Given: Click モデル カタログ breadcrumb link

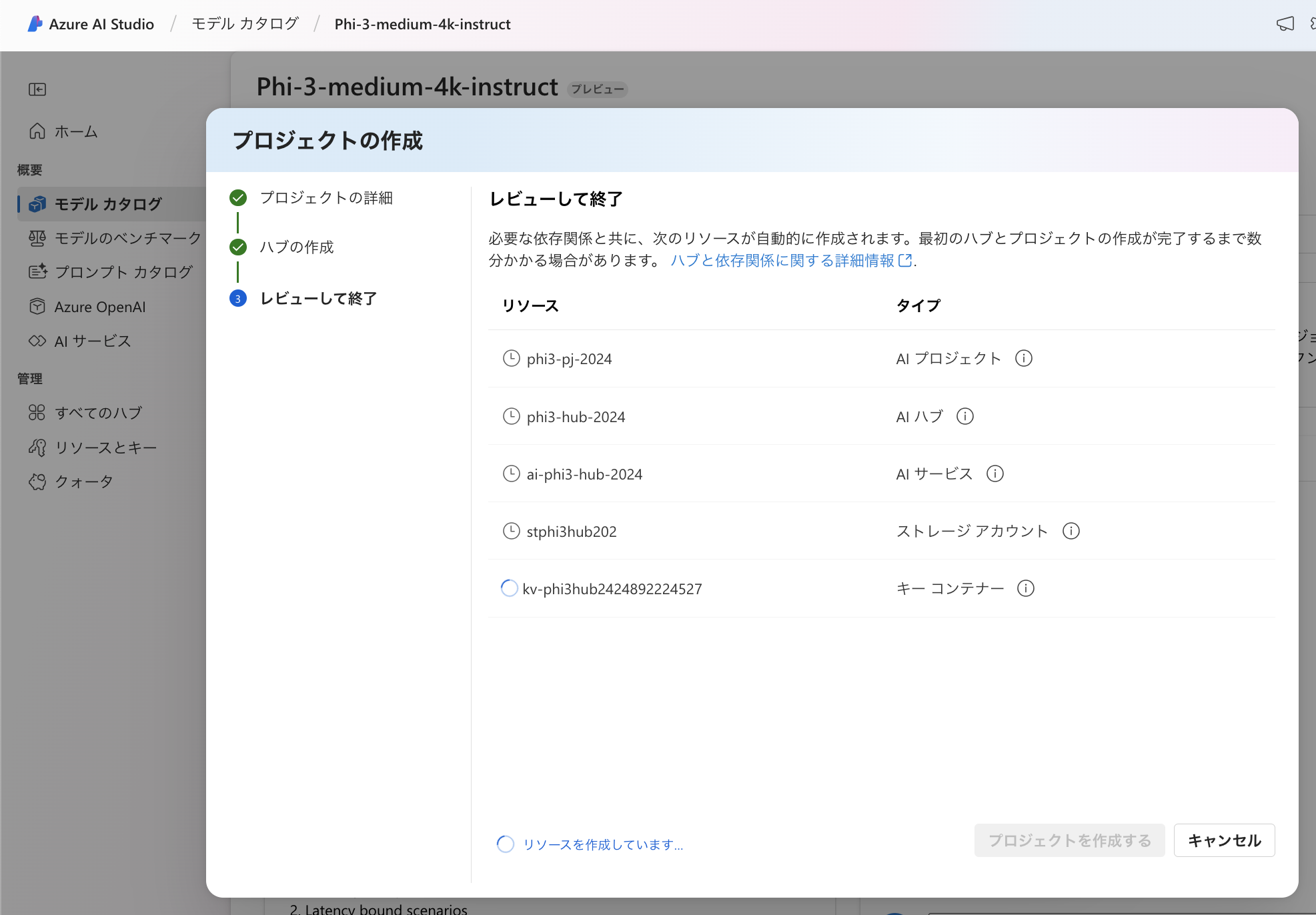Looking at the screenshot, I should 245,24.
